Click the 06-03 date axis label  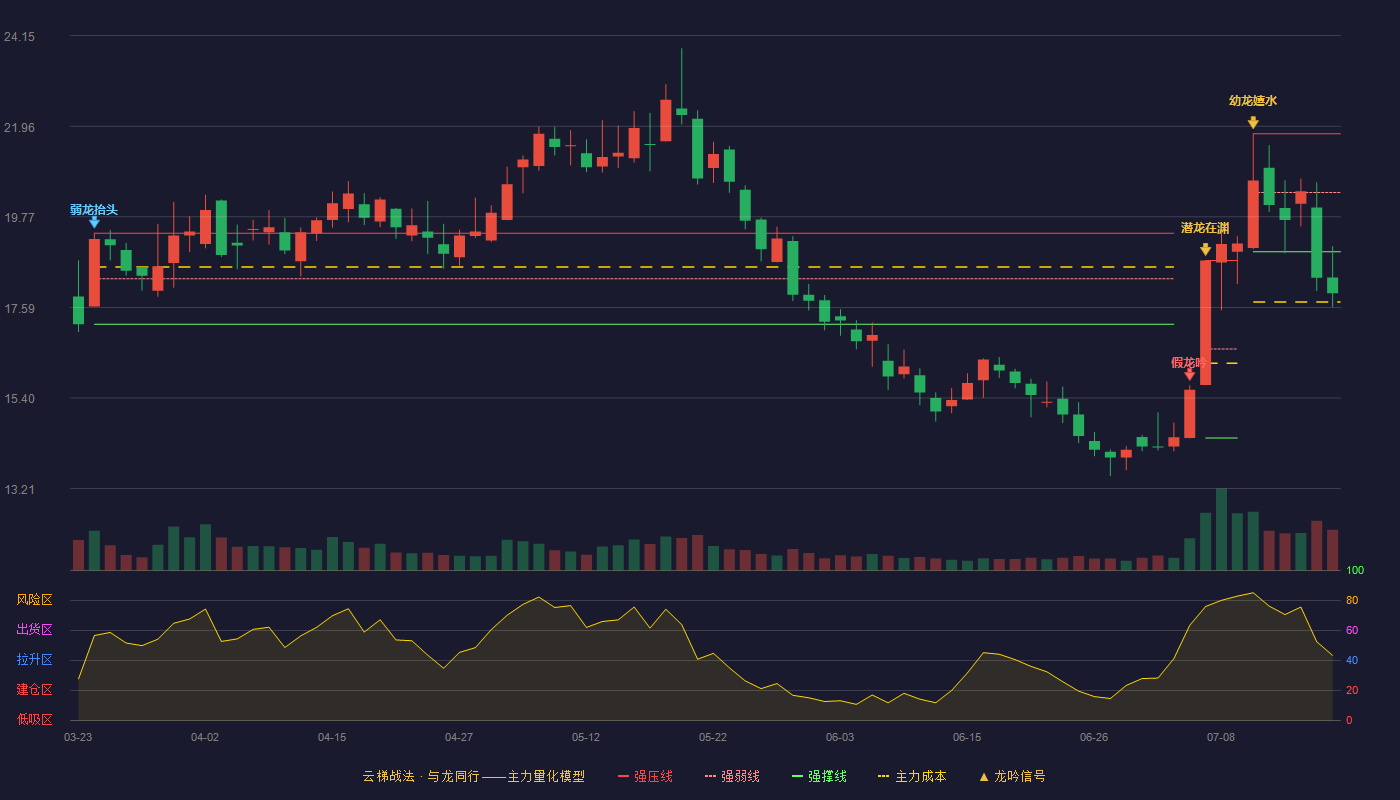(x=840, y=737)
